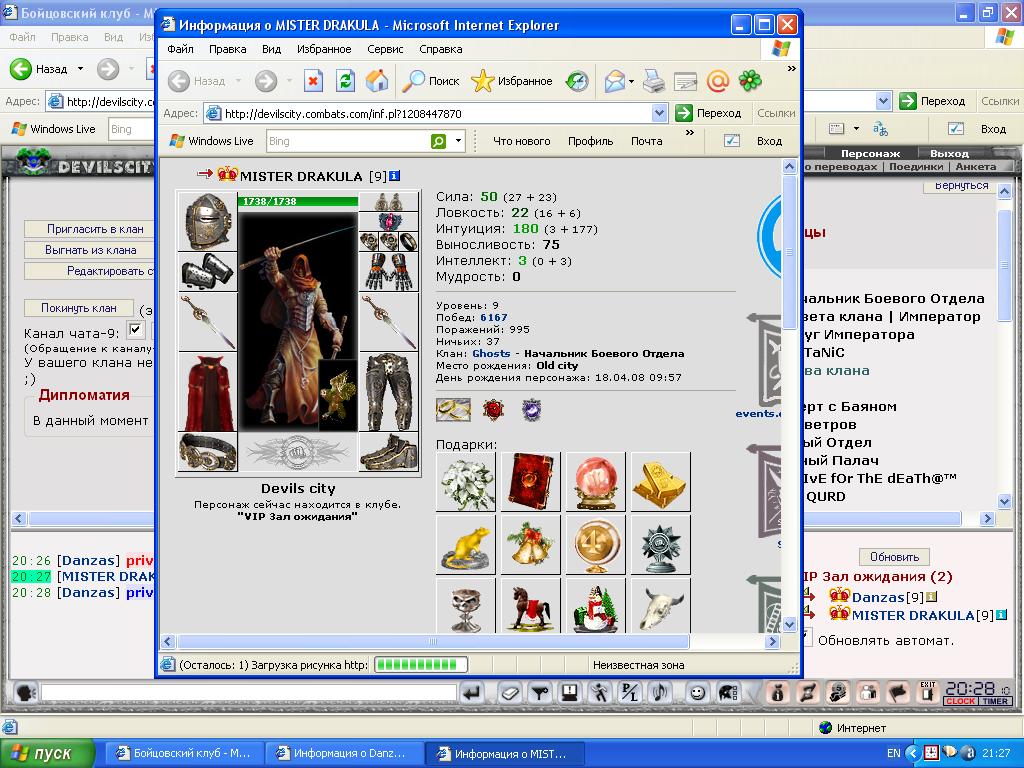Viewport: 1024px width, 768px height.
Task: Switch to Бойцовский клуб taskbar window
Action: [185, 753]
